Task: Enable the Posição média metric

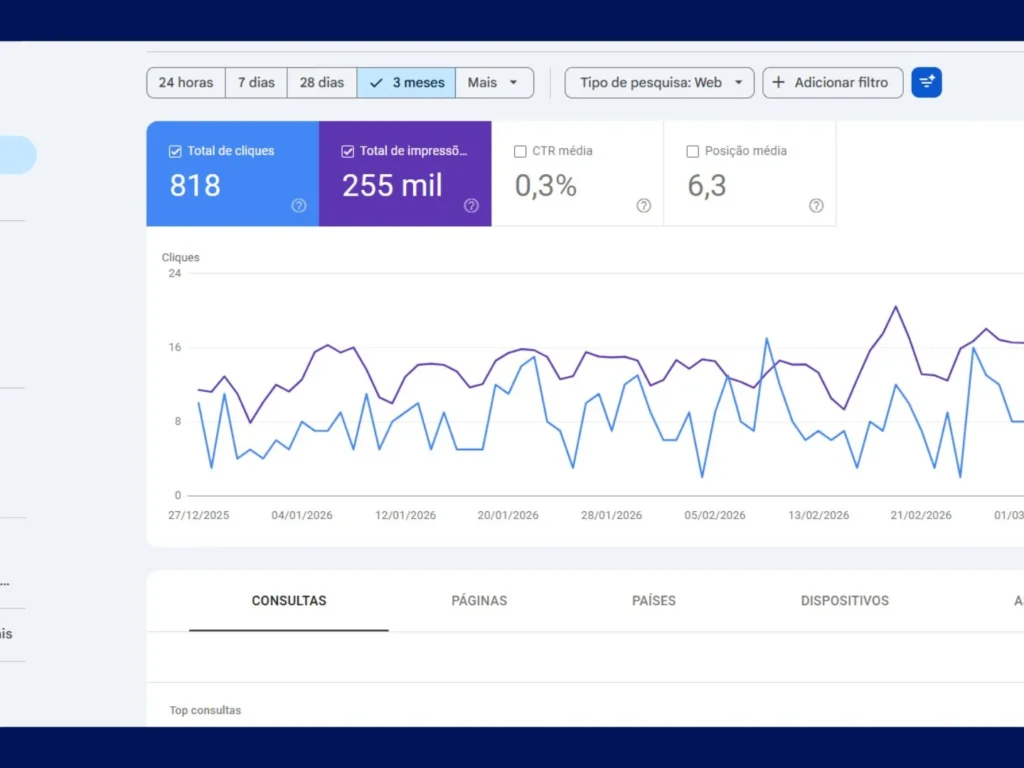Action: click(693, 150)
